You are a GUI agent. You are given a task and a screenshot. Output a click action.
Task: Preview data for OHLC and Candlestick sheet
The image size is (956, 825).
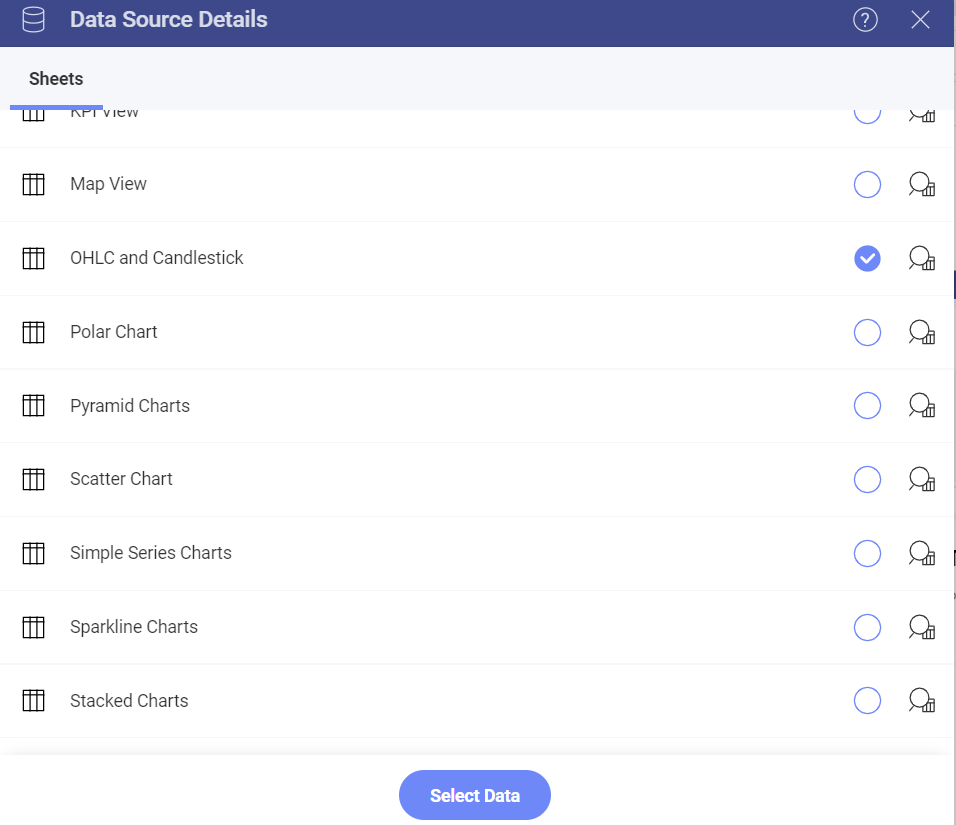pyautogui.click(x=921, y=258)
